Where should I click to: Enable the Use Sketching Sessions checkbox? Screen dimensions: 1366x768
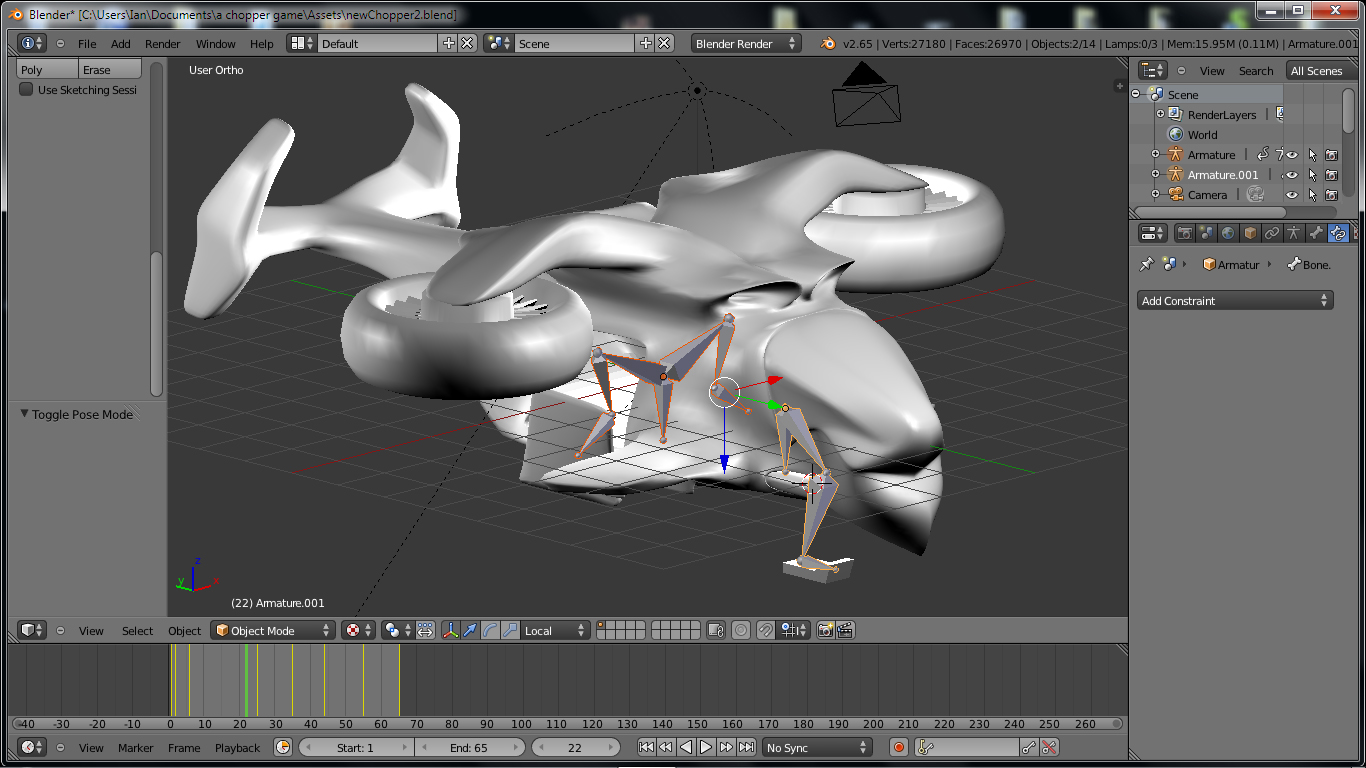click(x=27, y=89)
